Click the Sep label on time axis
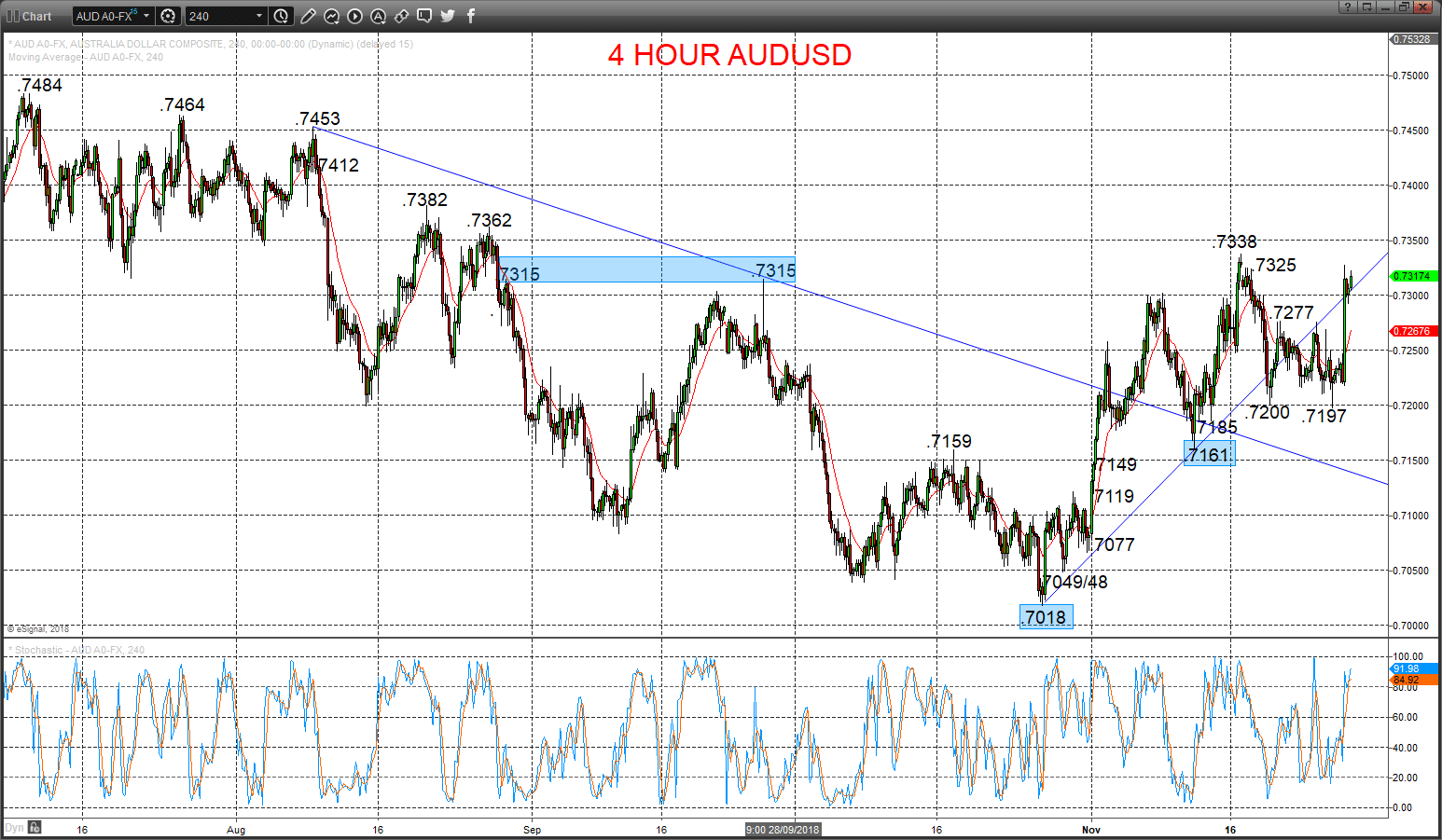 pyautogui.click(x=532, y=829)
